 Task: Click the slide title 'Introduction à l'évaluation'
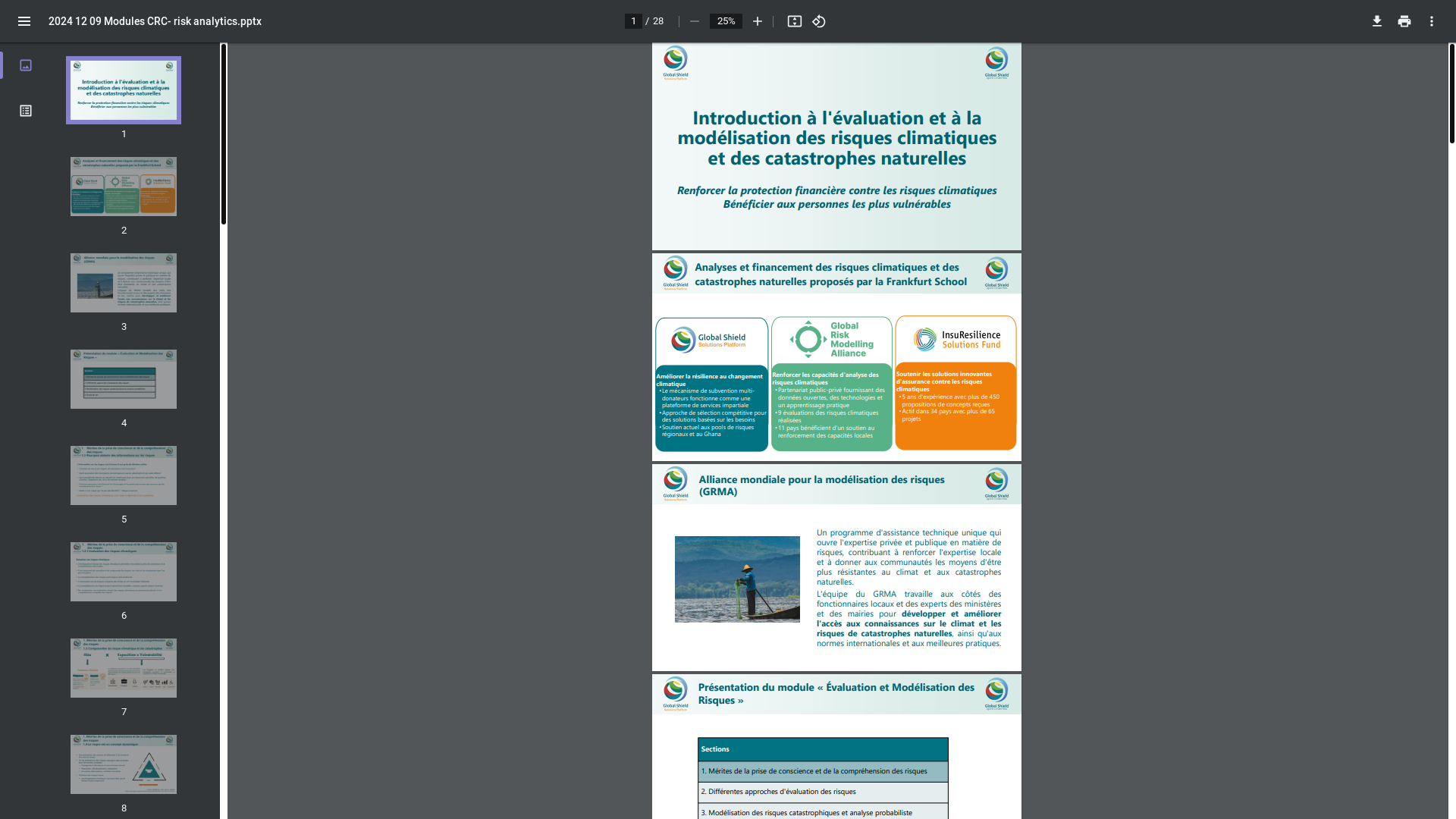coord(836,138)
